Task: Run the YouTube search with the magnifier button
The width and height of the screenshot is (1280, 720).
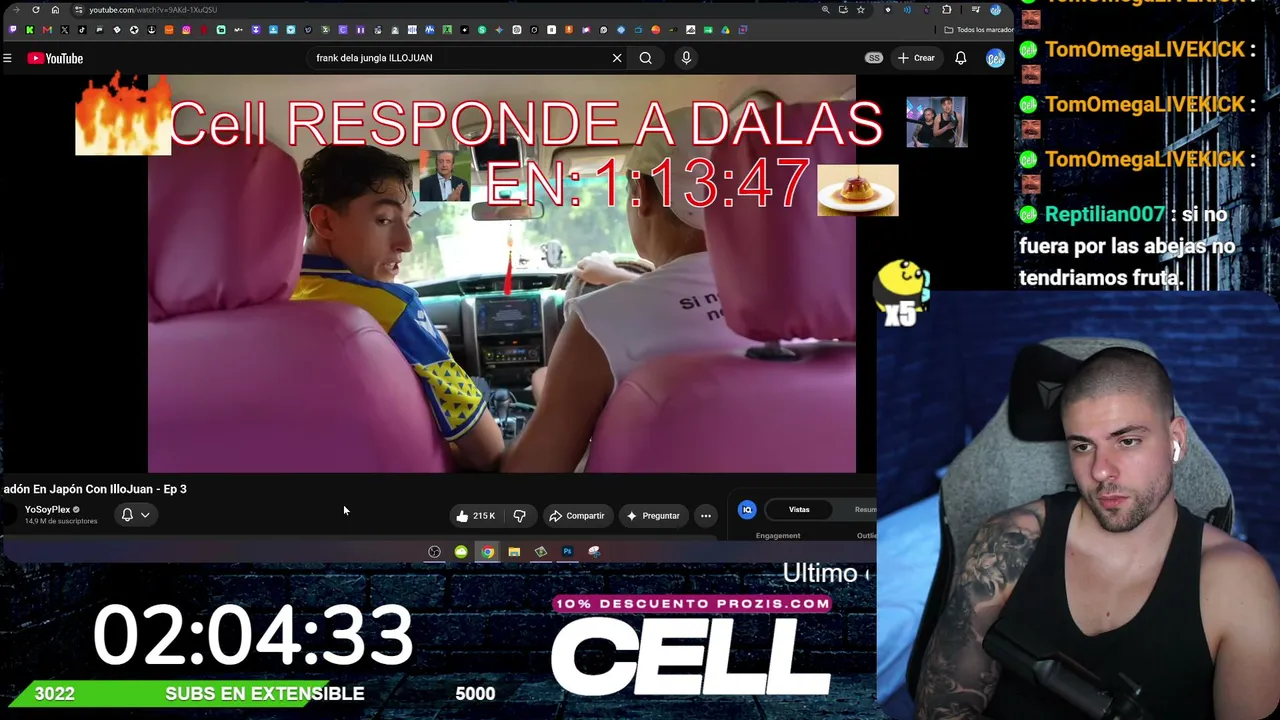Action: point(646,58)
